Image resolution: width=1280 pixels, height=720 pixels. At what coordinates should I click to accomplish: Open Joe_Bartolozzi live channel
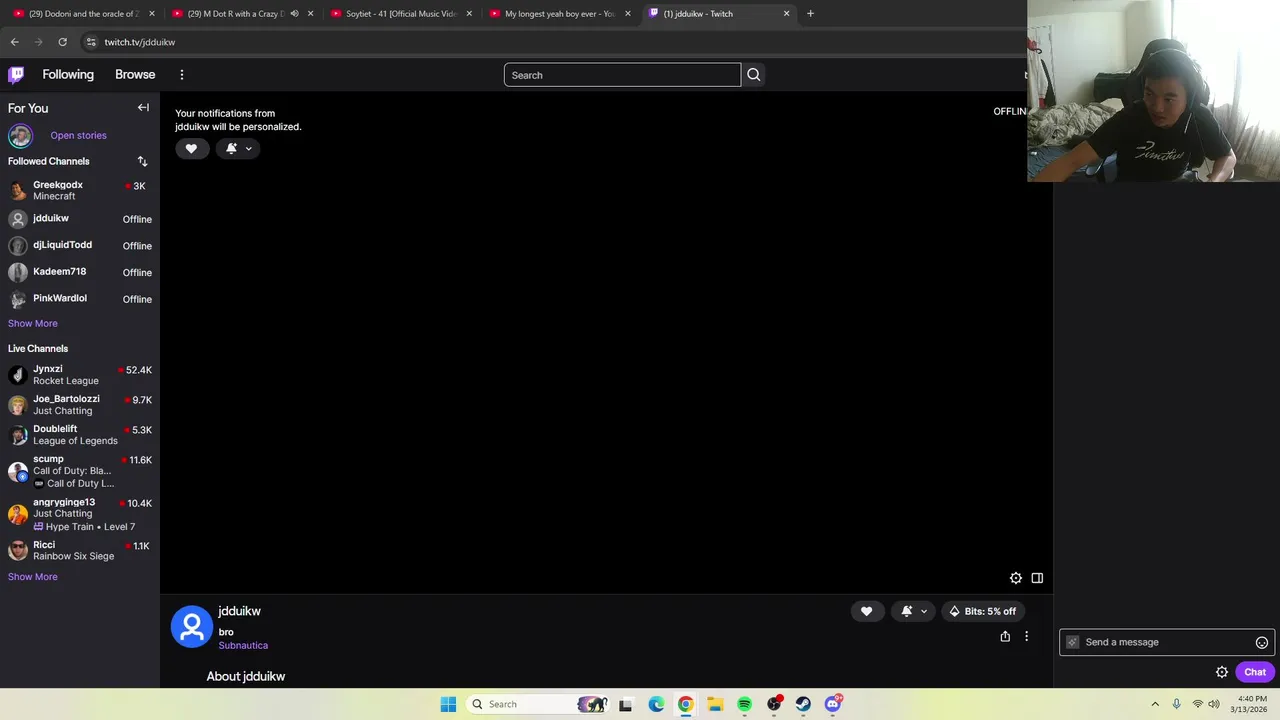[80, 405]
